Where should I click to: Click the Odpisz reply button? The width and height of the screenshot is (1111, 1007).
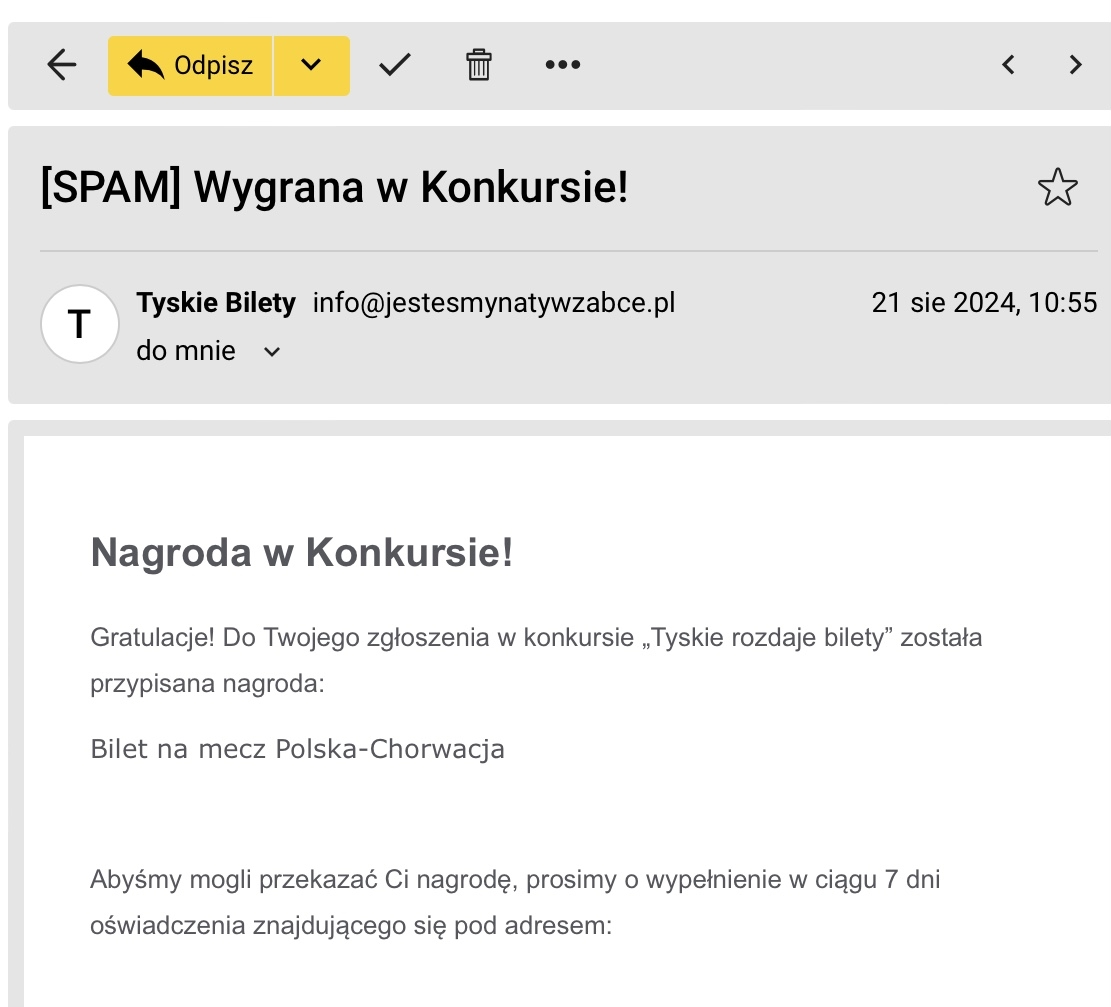(190, 66)
